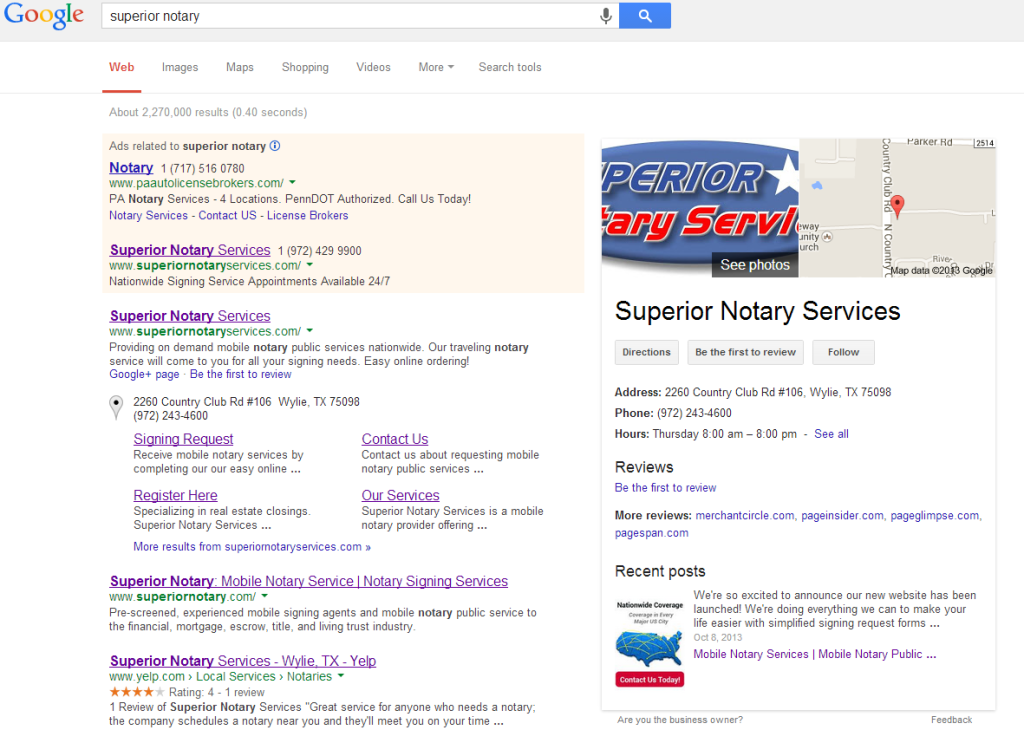Open the More dropdown in search navigation
This screenshot has width=1024, height=730.
pyautogui.click(x=436, y=67)
